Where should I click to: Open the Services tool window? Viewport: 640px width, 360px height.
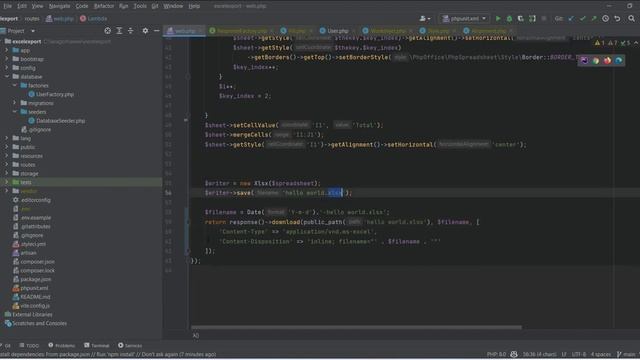click(x=130, y=346)
